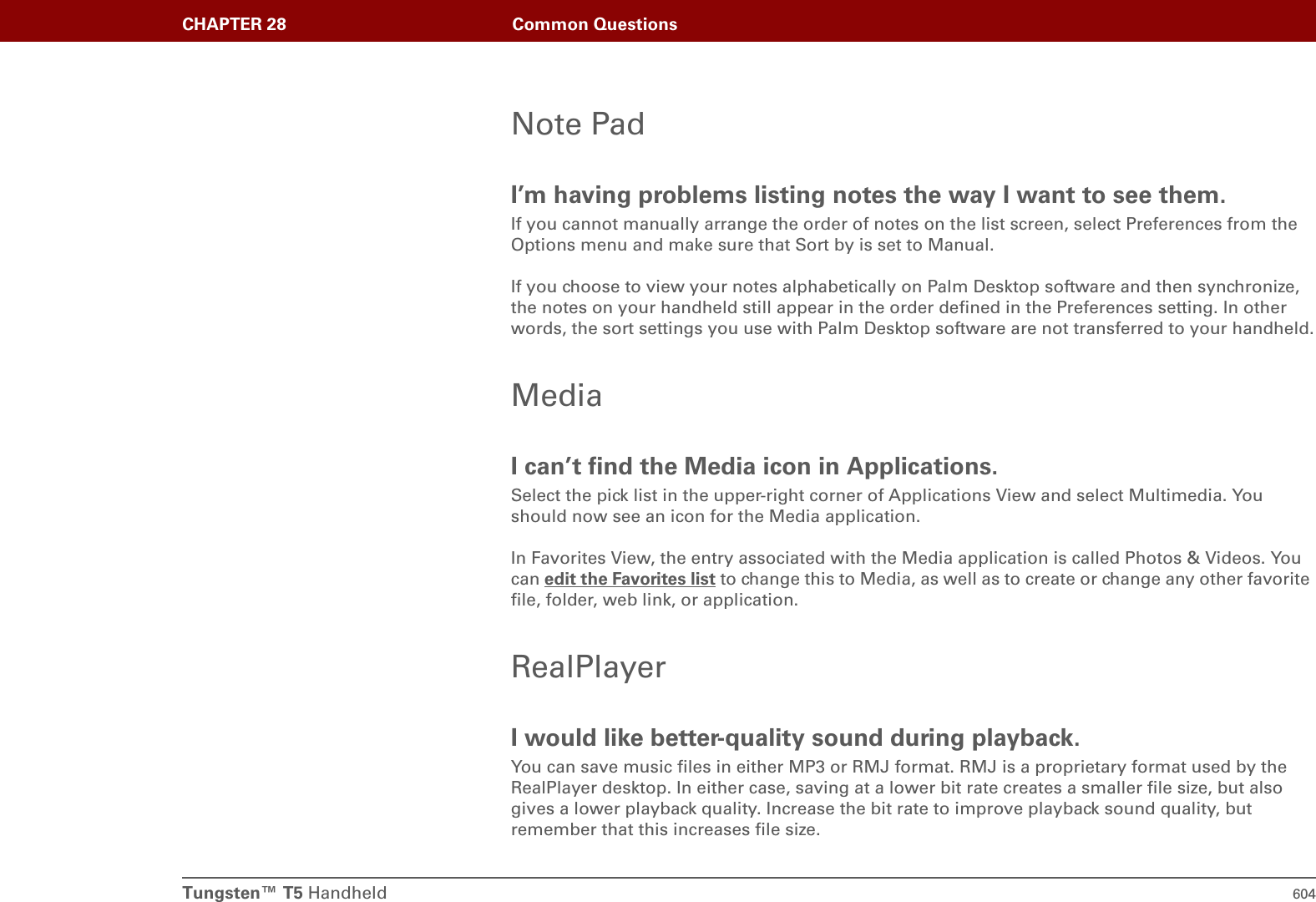Click the 'Media' section heading
The height and width of the screenshot is (902, 1316).
pyautogui.click(x=556, y=395)
